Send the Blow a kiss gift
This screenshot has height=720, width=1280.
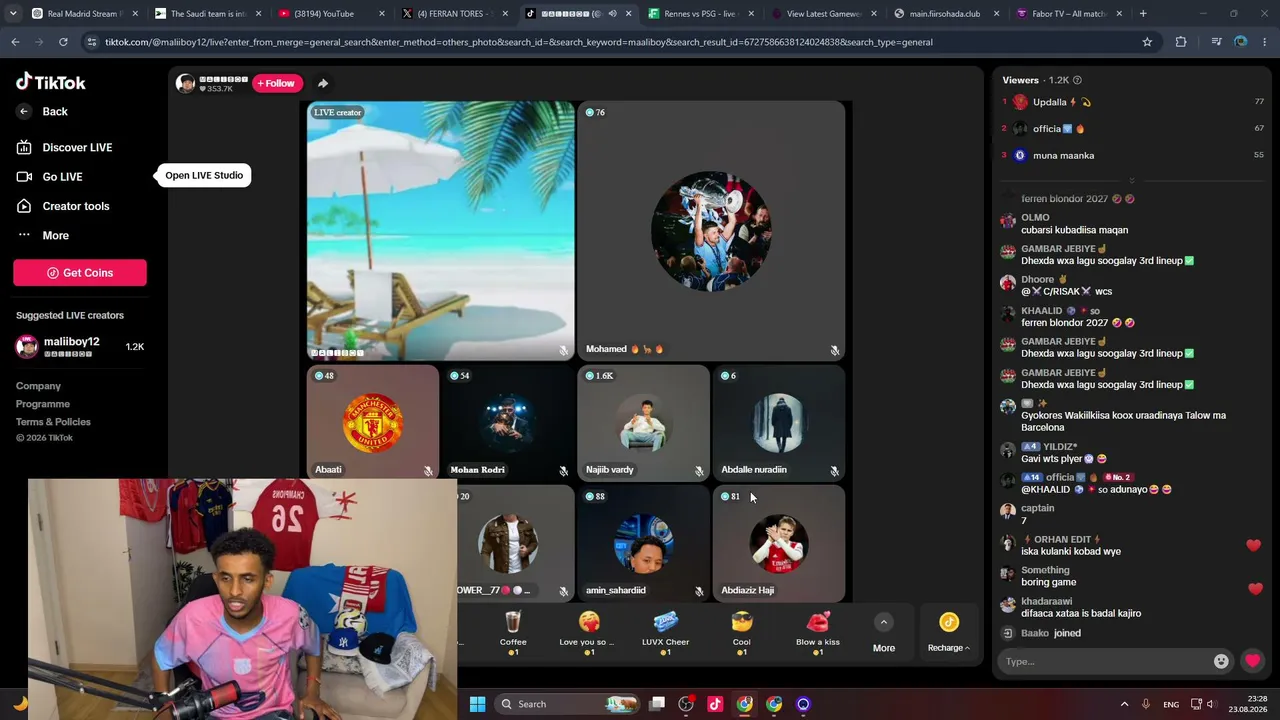818,633
